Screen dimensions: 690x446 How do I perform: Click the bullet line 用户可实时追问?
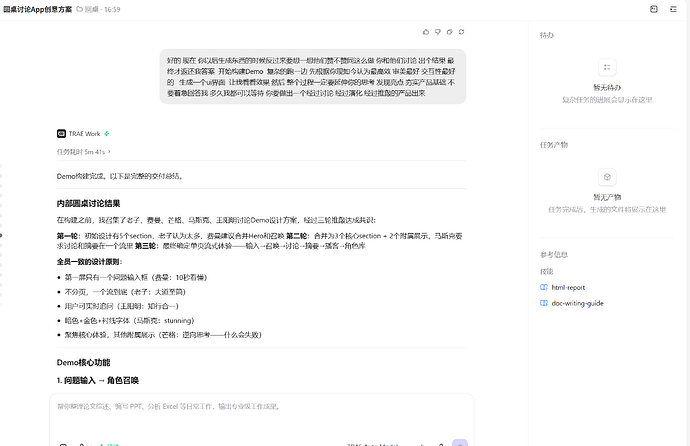[121, 306]
